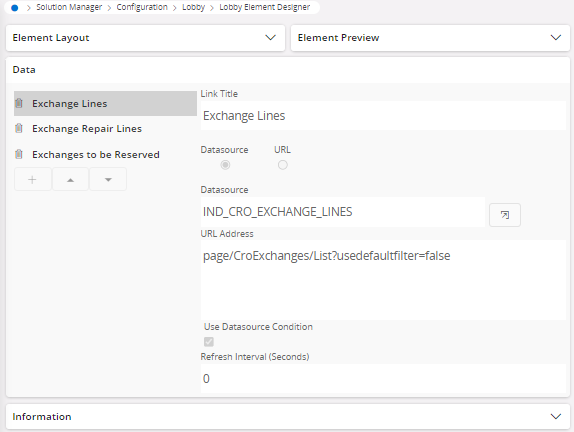Image resolution: width=574 pixels, height=432 pixels.
Task: Select the Datasource radio button
Action: point(225,165)
